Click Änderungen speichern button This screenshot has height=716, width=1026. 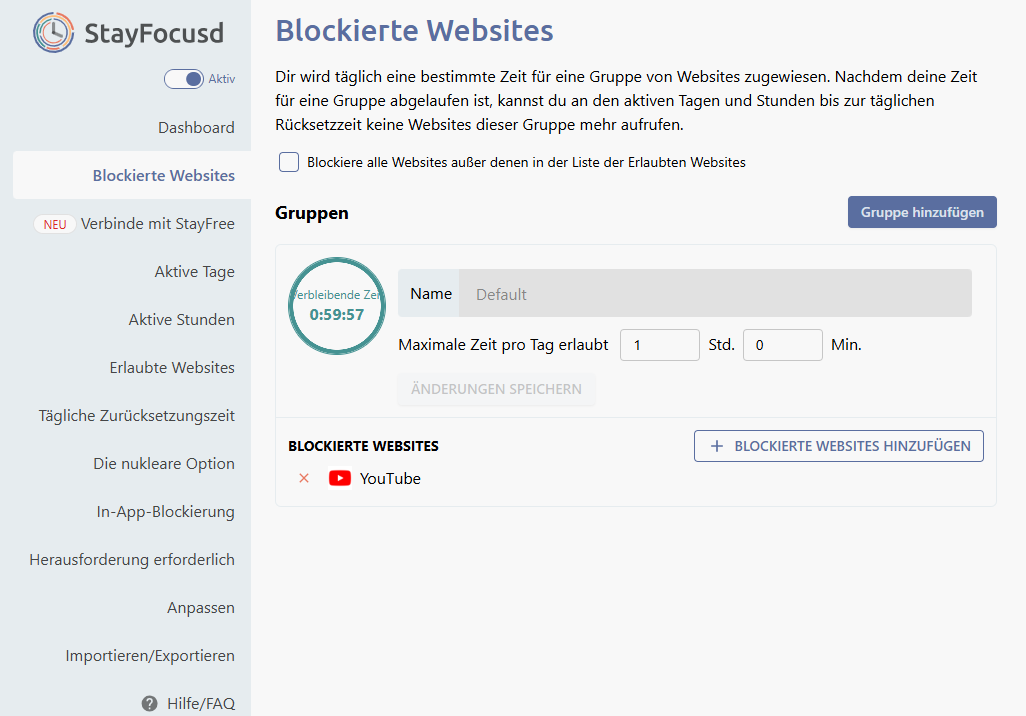(496, 389)
